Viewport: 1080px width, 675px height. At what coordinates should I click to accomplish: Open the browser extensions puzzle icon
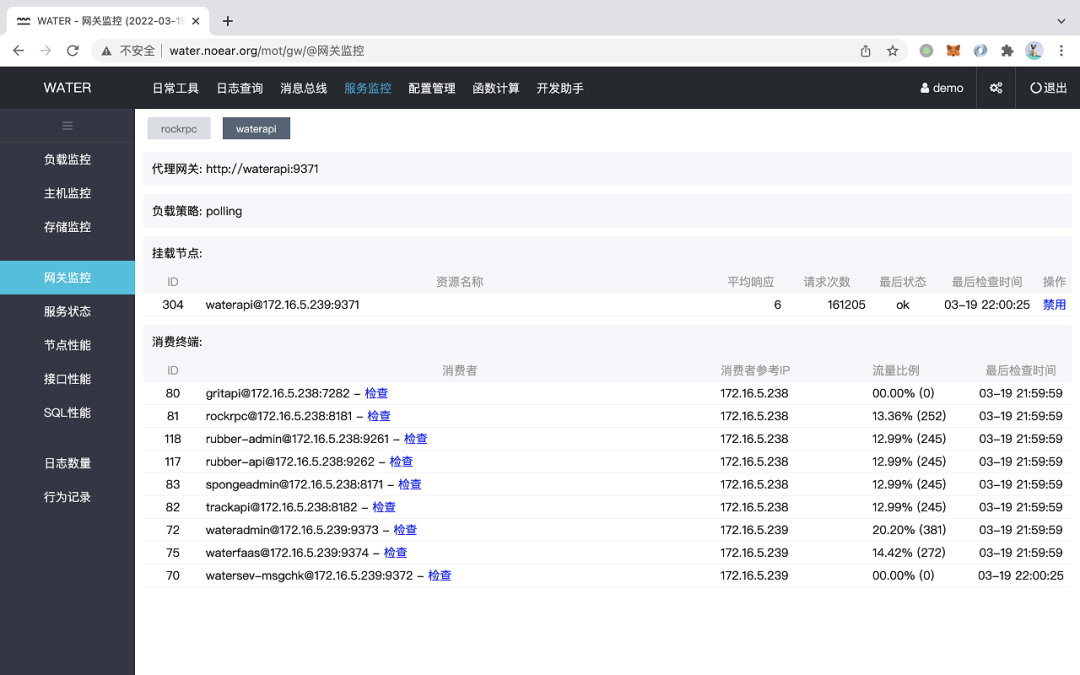coord(1007,51)
